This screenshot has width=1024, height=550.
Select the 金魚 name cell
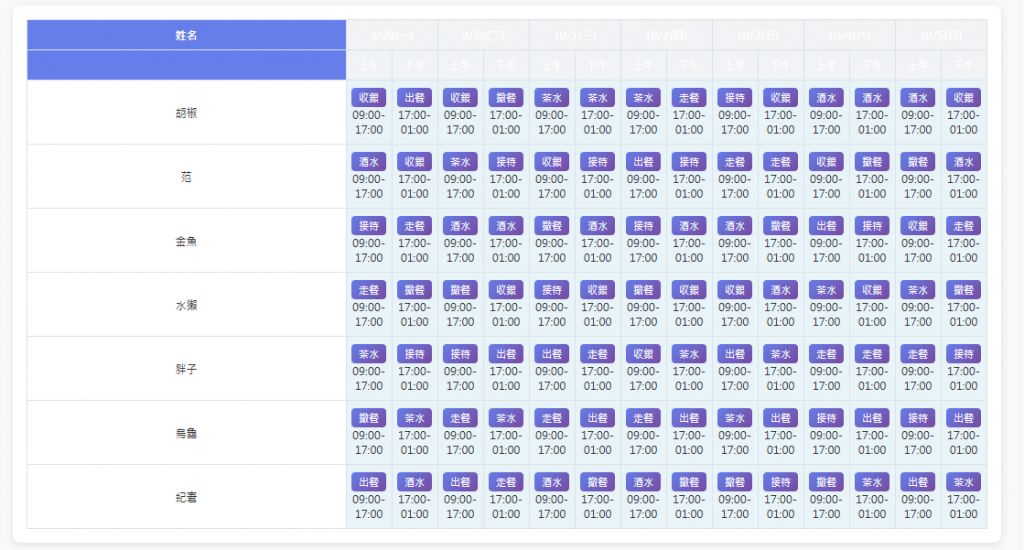pos(186,240)
